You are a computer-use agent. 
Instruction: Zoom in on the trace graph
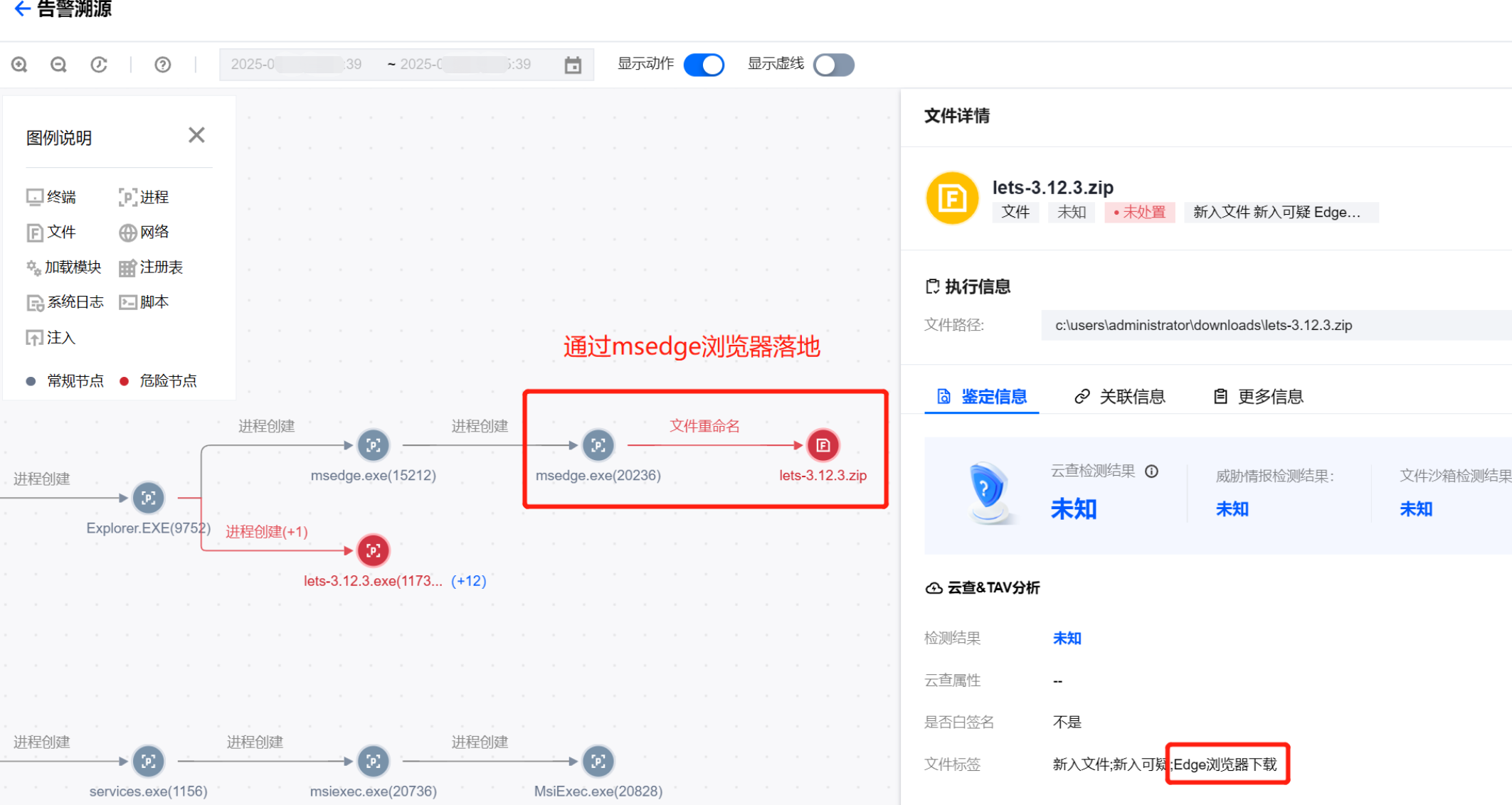(x=19, y=65)
